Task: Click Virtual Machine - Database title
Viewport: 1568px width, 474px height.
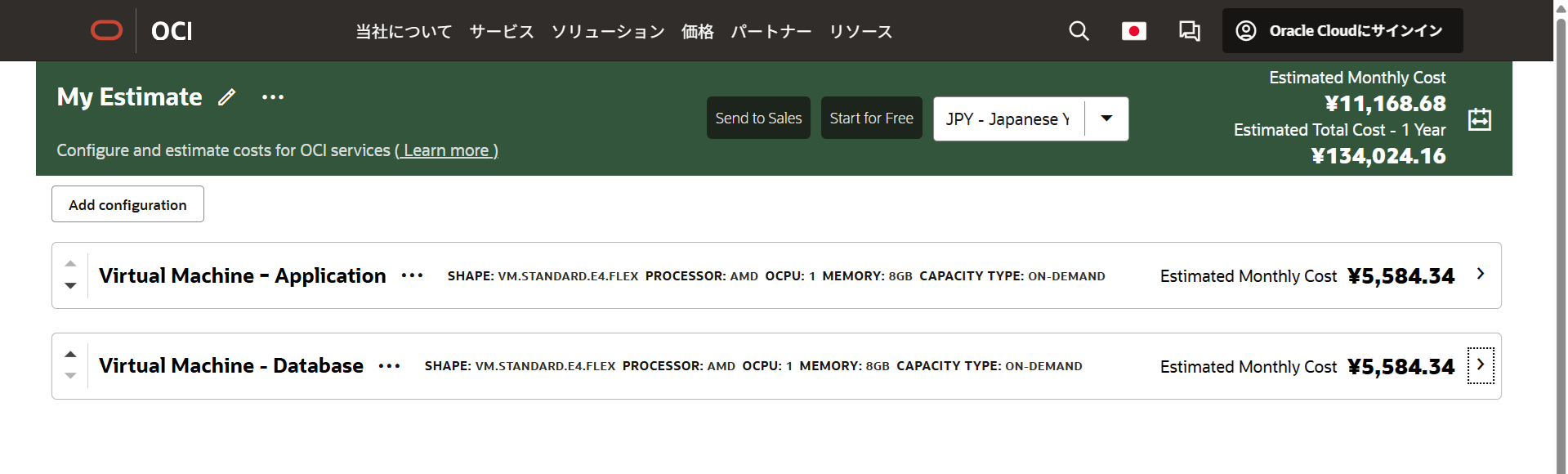Action: click(231, 365)
